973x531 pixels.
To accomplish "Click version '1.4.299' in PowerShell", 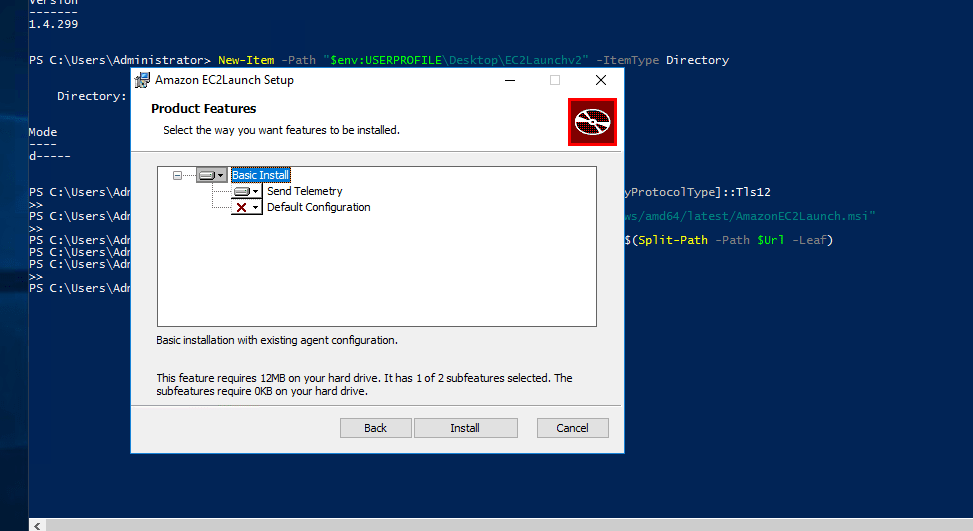I will coord(53,24).
